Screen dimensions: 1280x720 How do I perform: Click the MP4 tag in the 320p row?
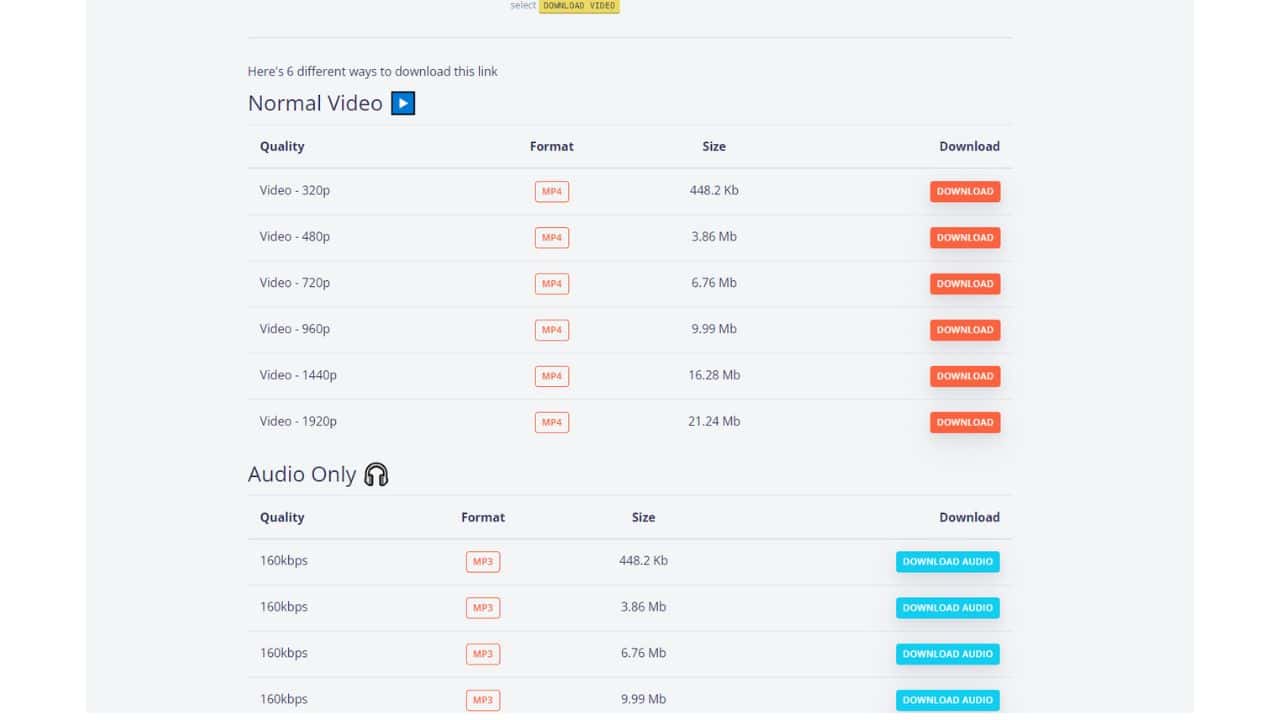coord(552,191)
